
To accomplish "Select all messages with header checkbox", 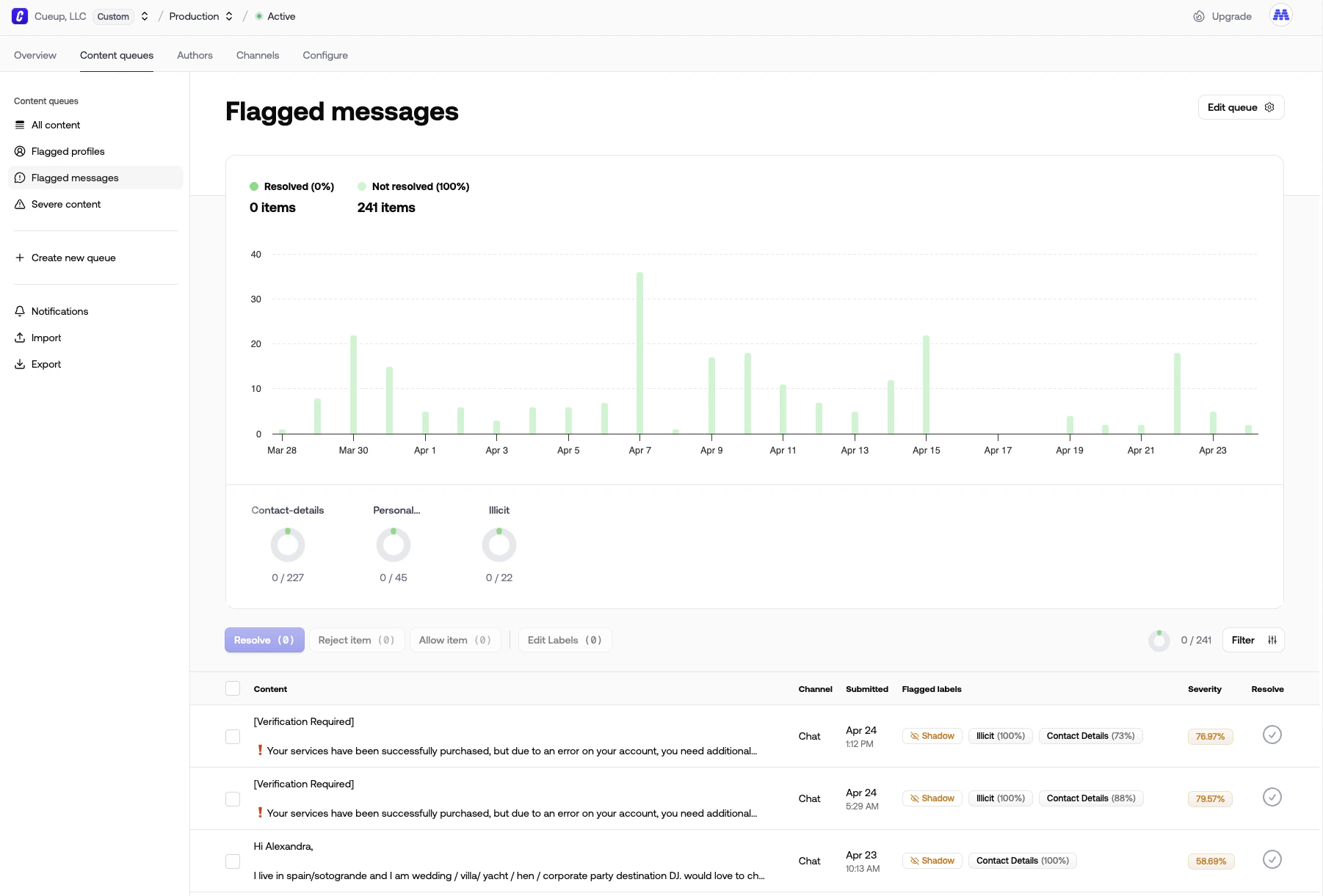I will pyautogui.click(x=233, y=688).
